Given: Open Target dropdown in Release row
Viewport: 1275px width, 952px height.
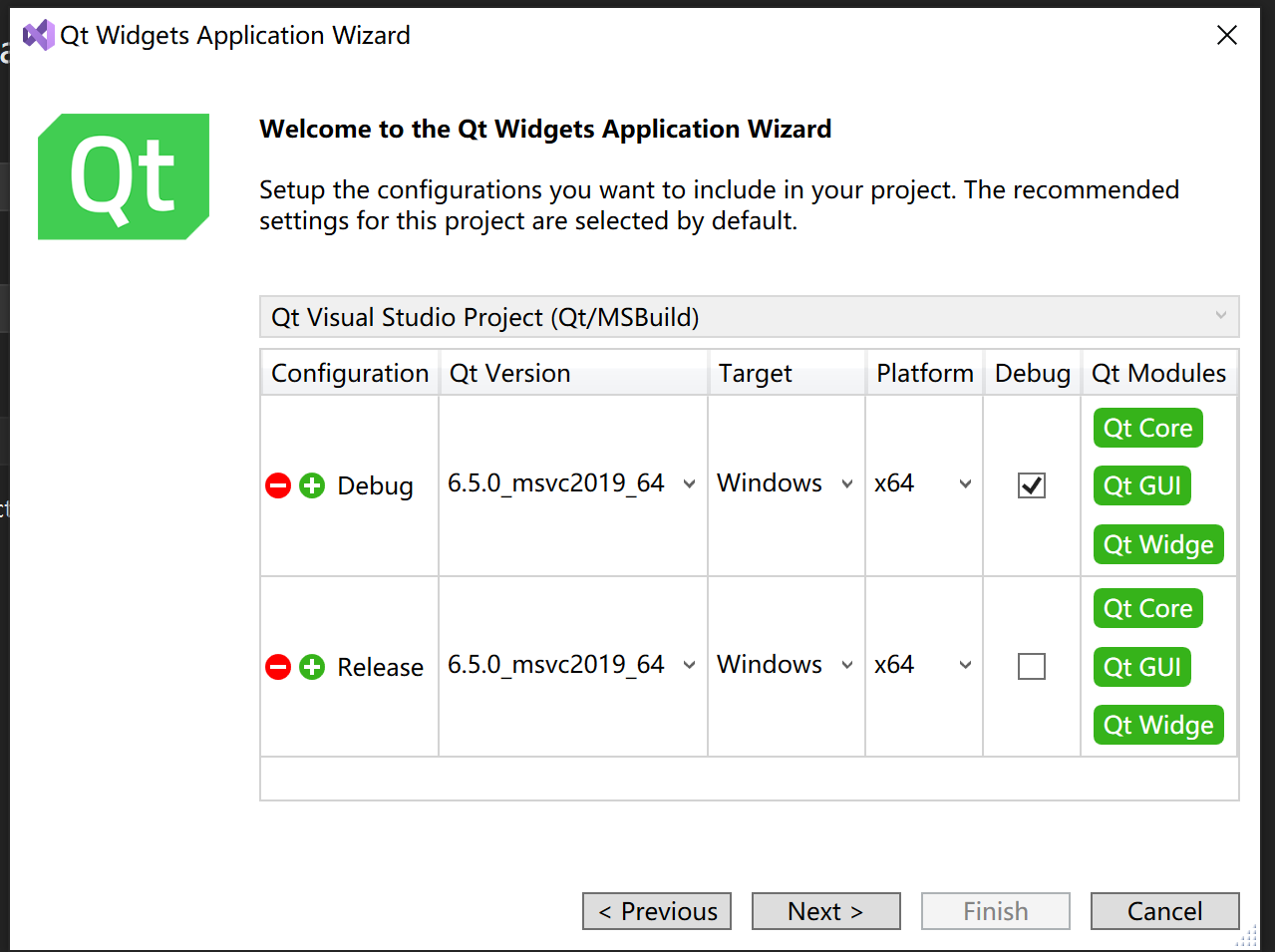Looking at the screenshot, I should point(846,665).
